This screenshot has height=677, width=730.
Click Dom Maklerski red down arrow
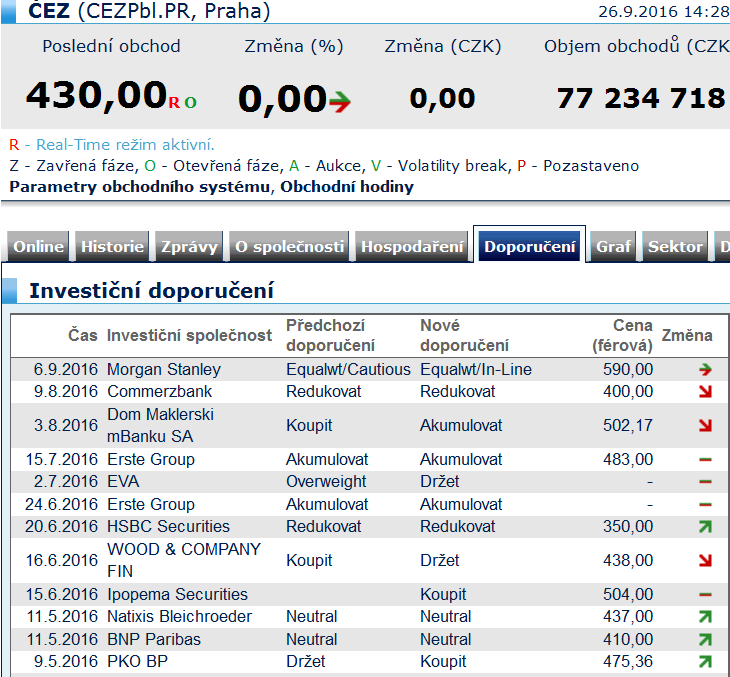(x=705, y=426)
